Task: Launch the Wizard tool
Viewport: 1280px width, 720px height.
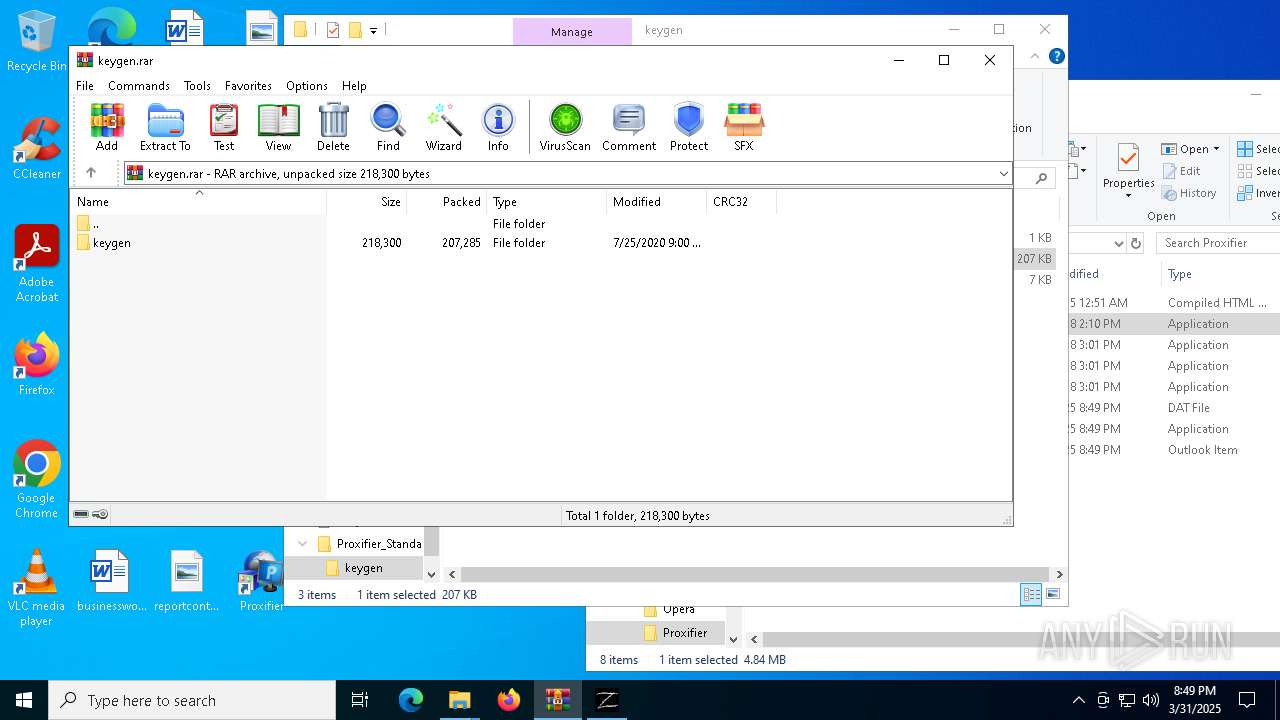Action: [443, 127]
